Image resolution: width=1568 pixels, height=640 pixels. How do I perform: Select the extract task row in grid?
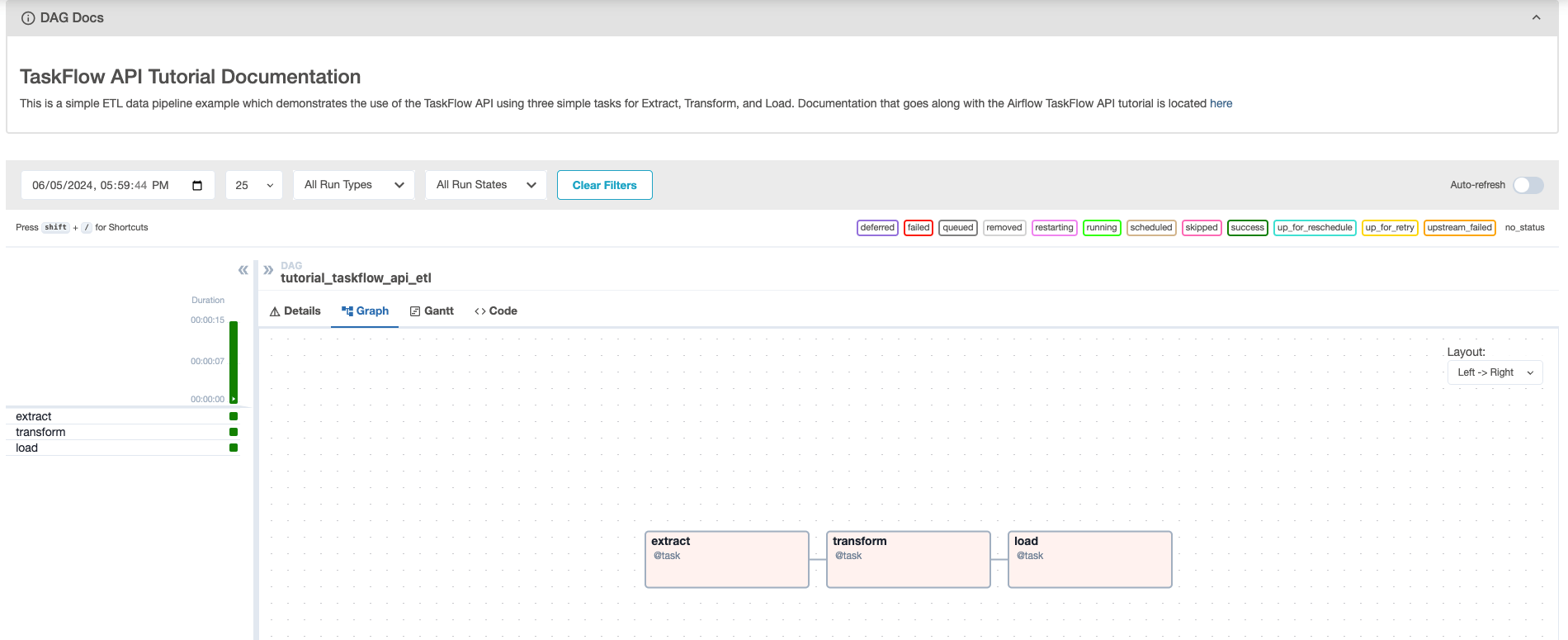point(123,417)
